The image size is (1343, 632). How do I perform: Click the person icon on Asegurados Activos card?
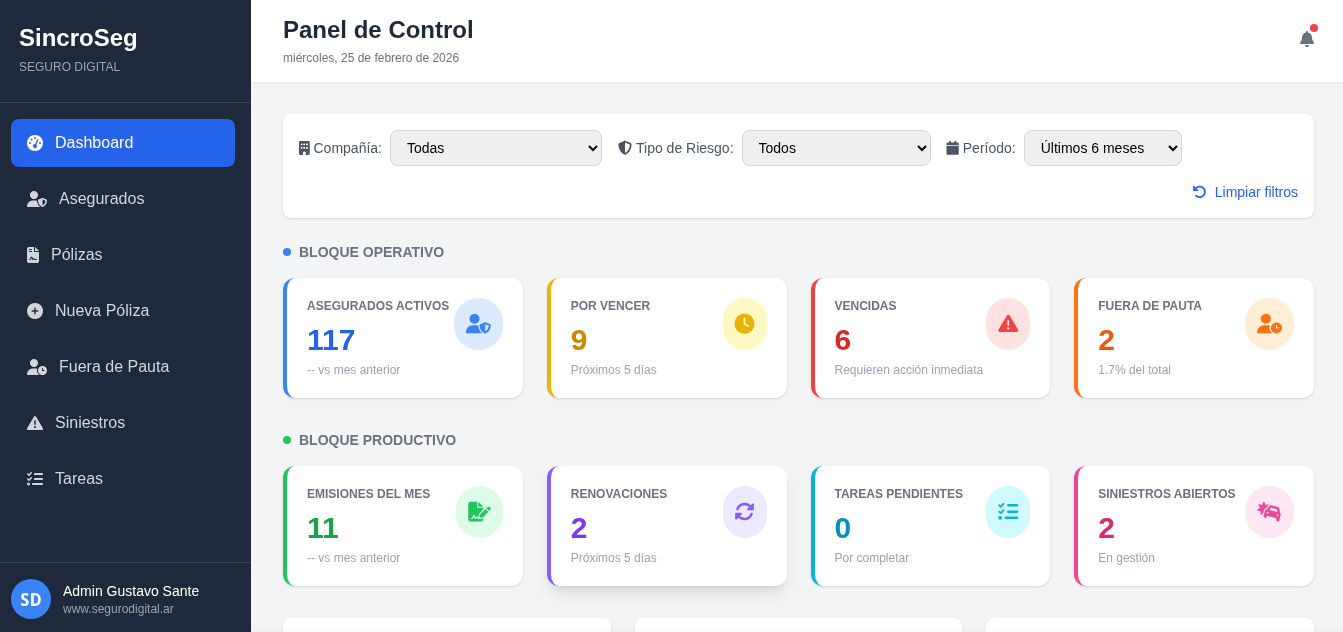[479, 323]
